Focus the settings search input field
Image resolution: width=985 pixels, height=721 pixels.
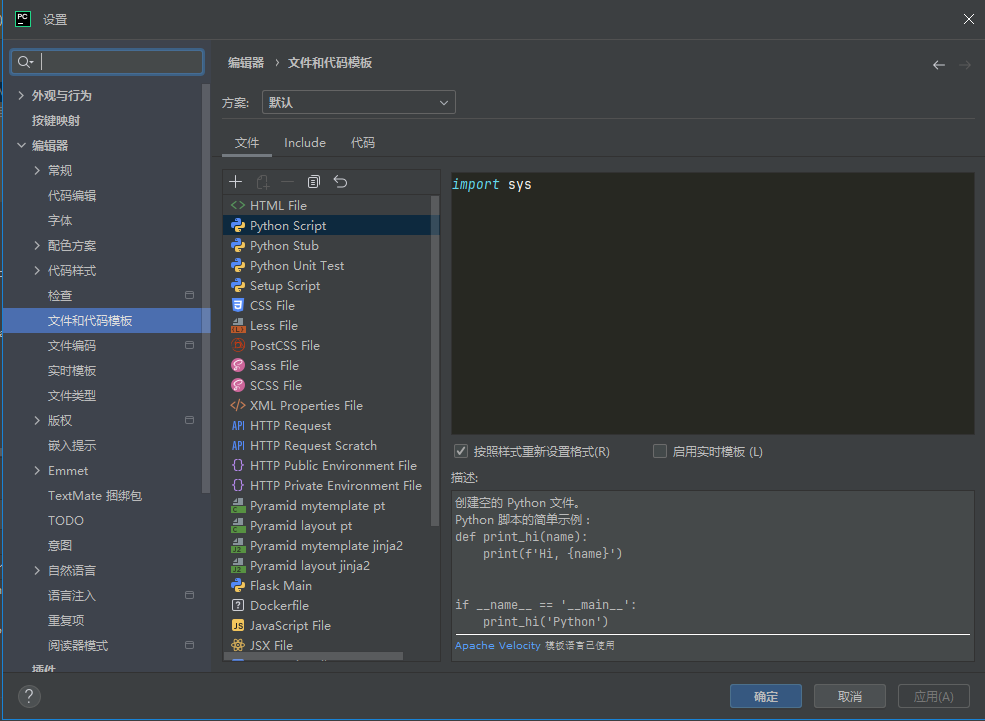point(107,62)
